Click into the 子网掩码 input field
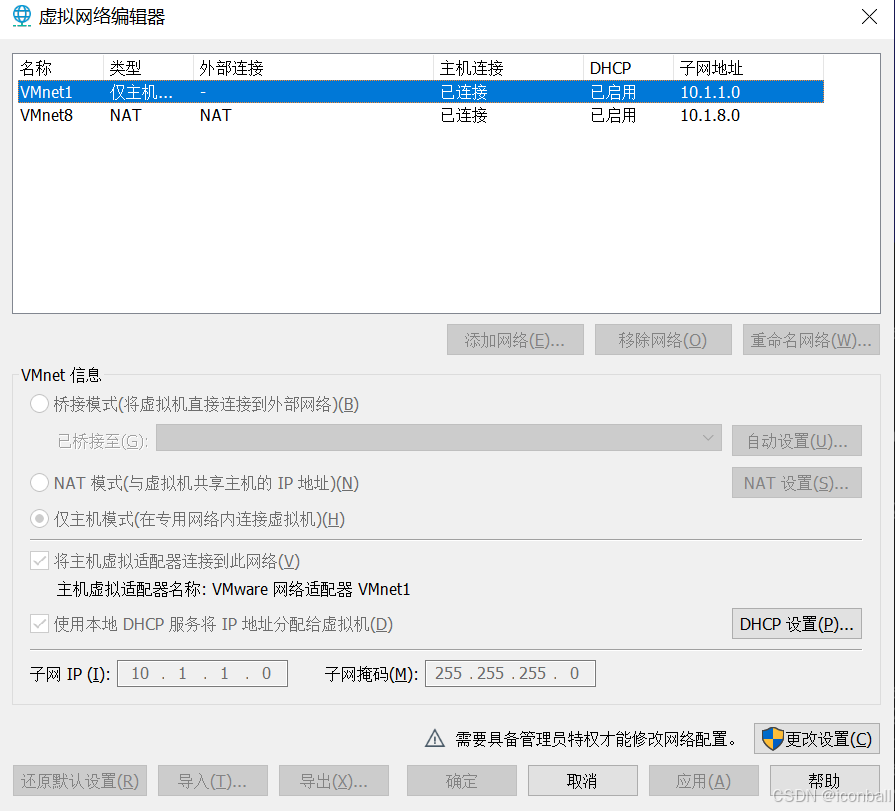Viewport: 895px width, 811px height. click(x=510, y=673)
